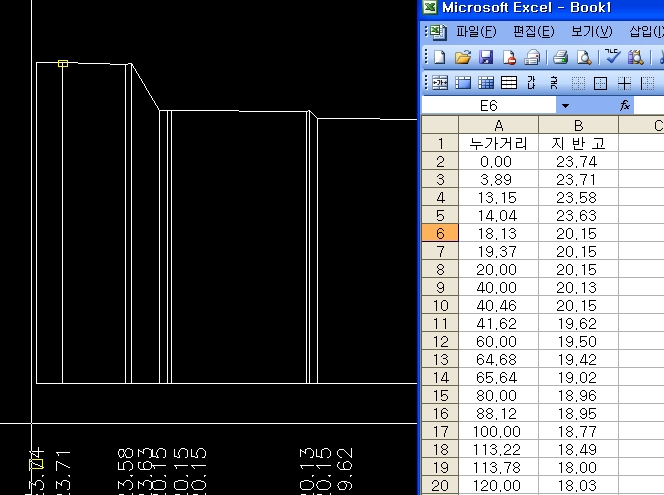Image resolution: width=664 pixels, height=495 pixels.
Task: Select cell containing 23.63
Action: pos(578,216)
